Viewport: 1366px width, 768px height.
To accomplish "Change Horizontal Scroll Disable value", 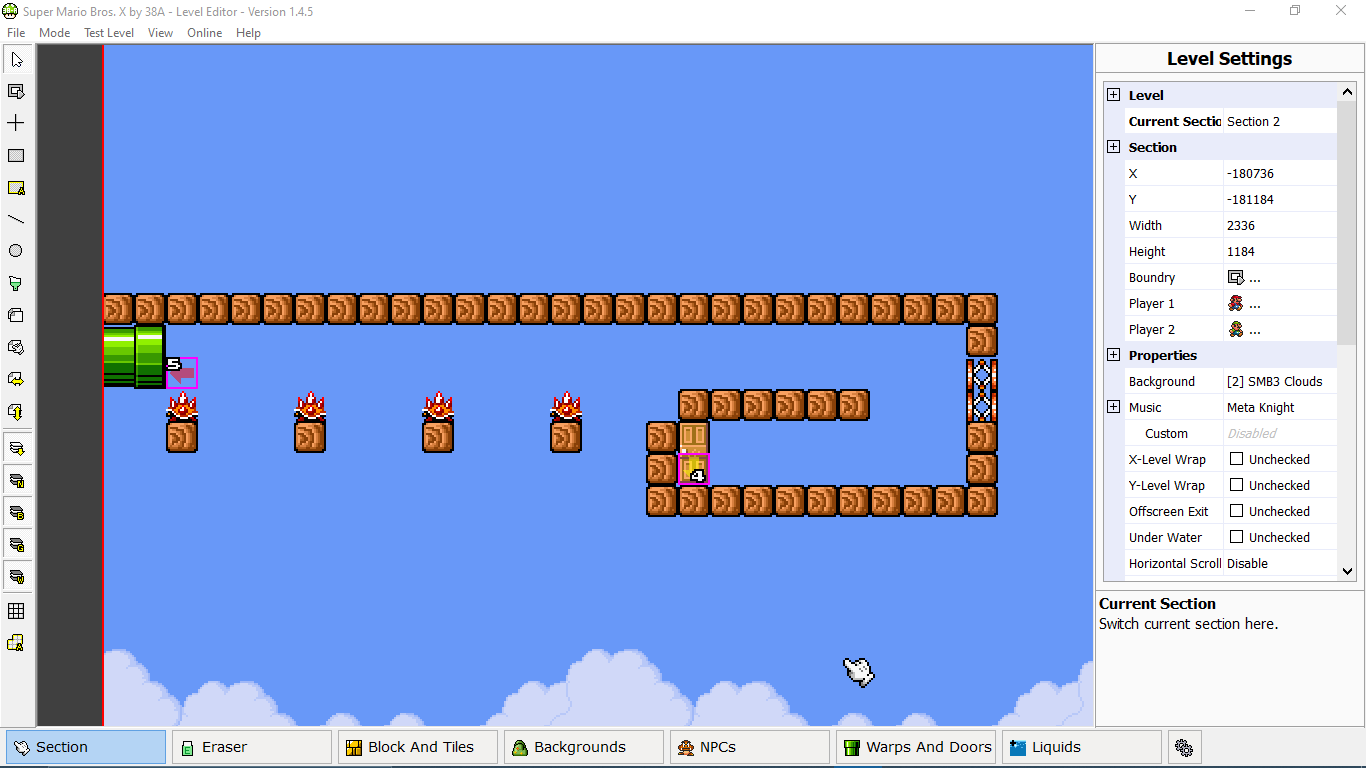I will 1280,563.
